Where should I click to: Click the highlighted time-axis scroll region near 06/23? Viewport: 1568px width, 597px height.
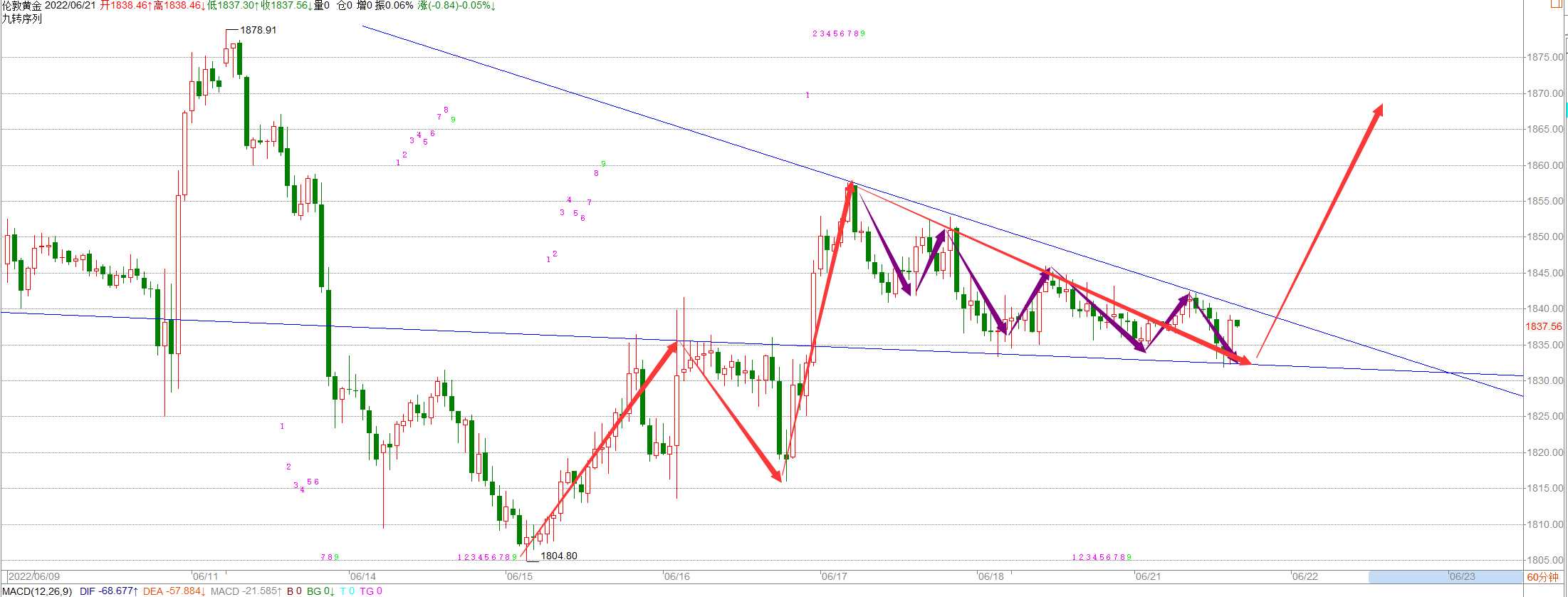coord(1446,577)
